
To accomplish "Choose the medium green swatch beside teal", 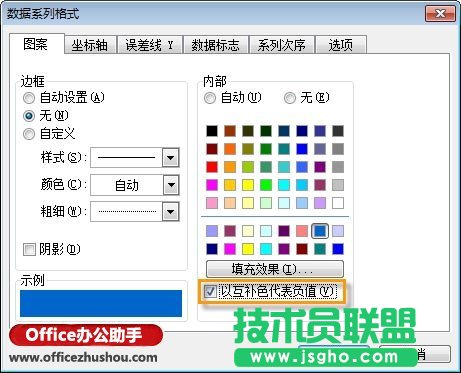I will pyautogui.click(x=266, y=149).
